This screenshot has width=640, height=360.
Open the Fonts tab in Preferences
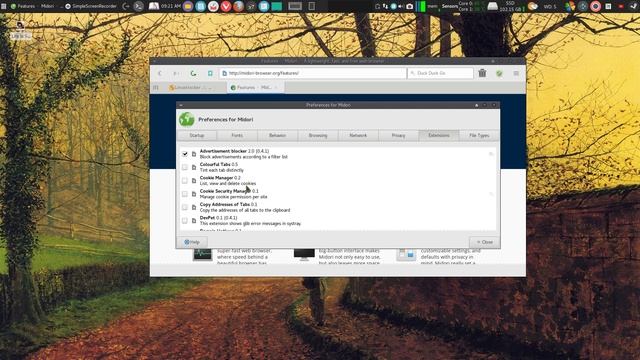pyautogui.click(x=237, y=136)
